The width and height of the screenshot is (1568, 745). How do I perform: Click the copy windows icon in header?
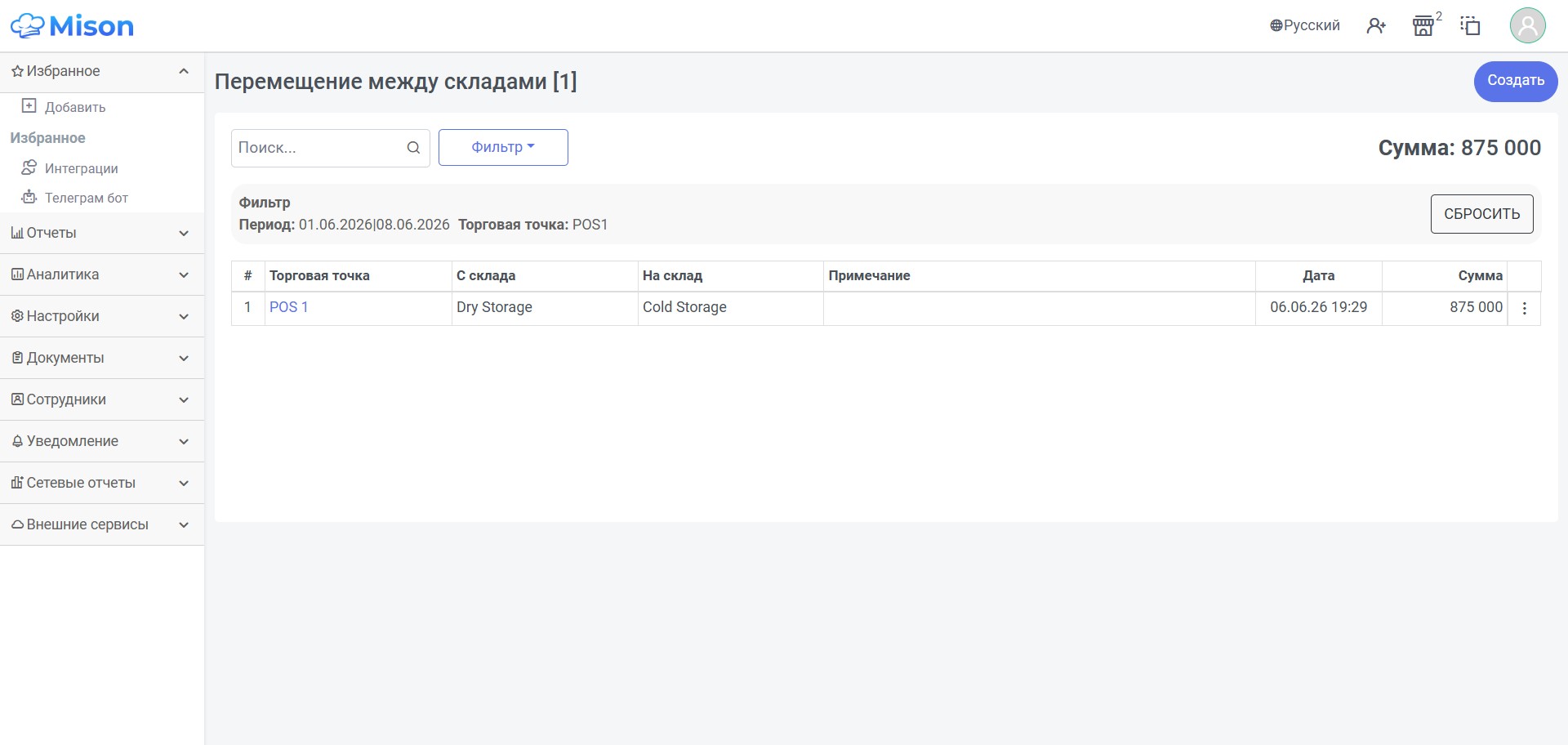coord(1470,26)
